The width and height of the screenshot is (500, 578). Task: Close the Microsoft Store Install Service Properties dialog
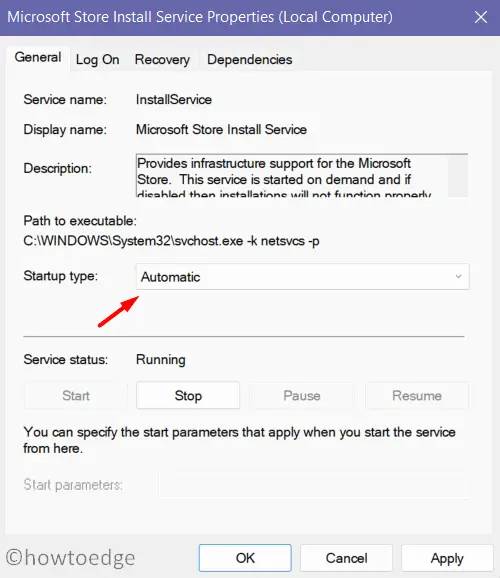[x=481, y=17]
